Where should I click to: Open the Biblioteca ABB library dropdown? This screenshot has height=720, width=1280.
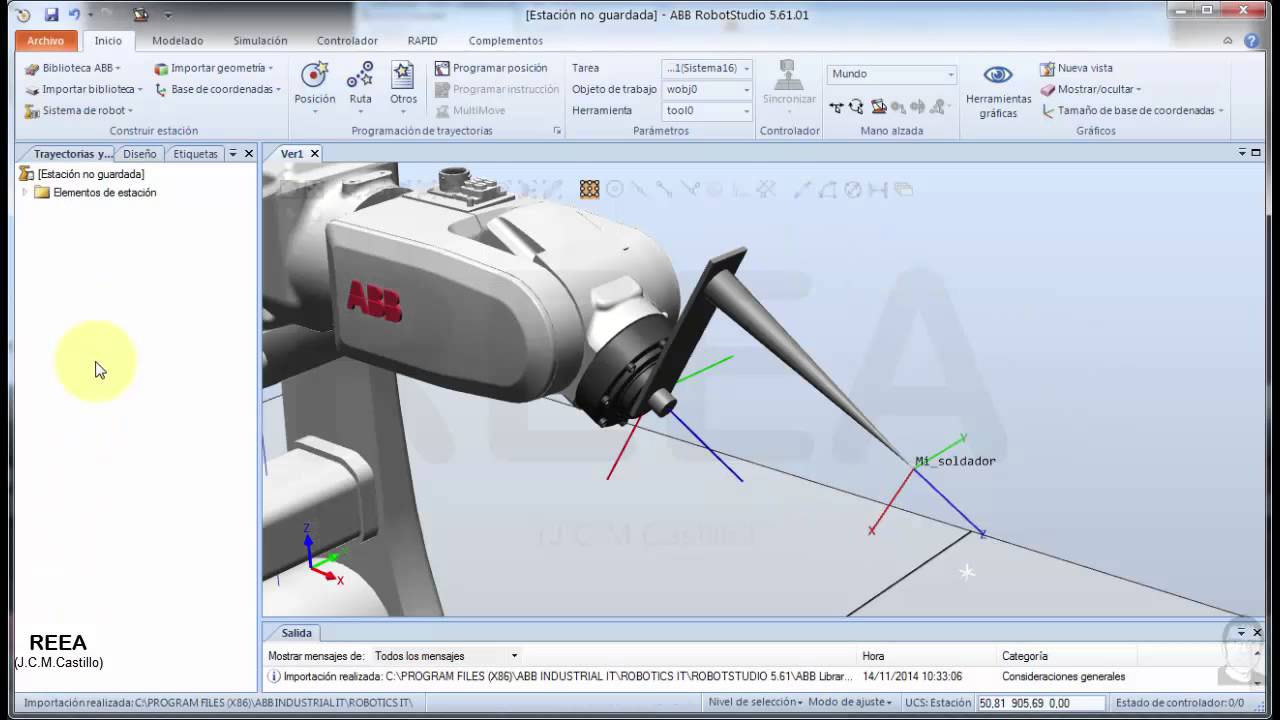tap(74, 68)
